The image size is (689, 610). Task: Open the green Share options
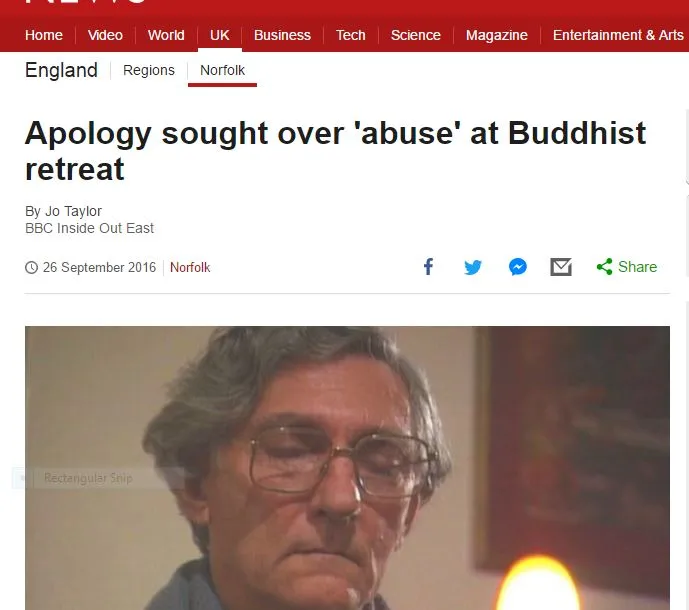(x=627, y=267)
